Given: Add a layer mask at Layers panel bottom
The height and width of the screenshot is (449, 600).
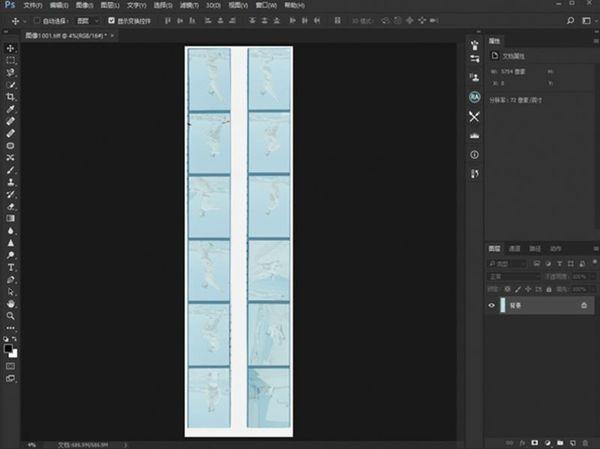Looking at the screenshot, I should (x=535, y=443).
